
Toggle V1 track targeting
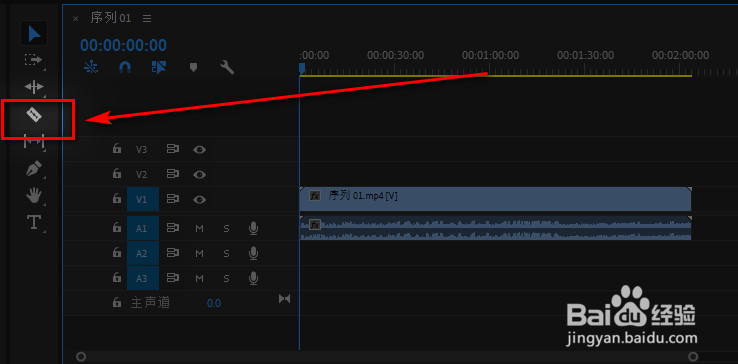143,199
